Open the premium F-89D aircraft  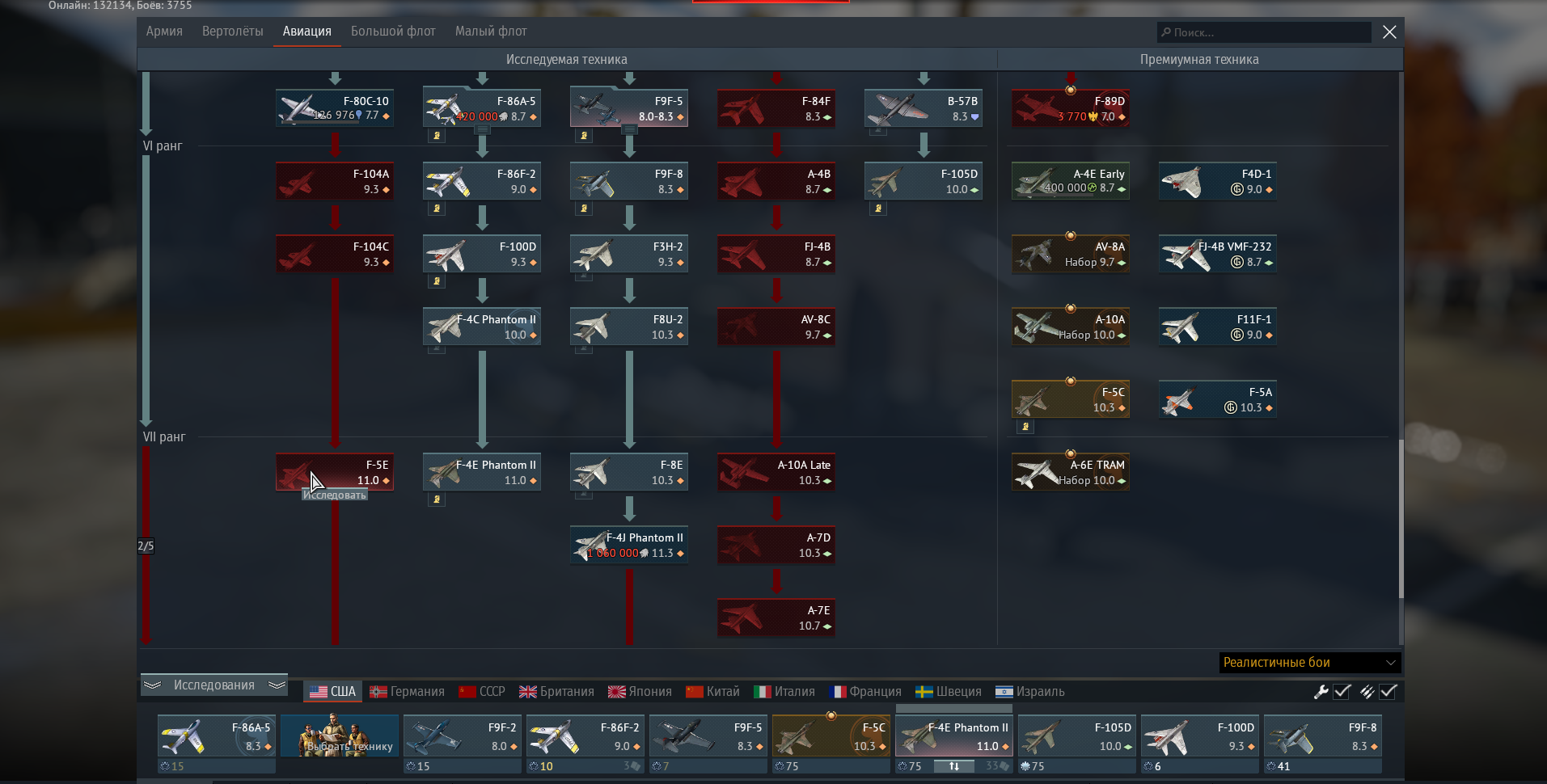click(x=1071, y=108)
